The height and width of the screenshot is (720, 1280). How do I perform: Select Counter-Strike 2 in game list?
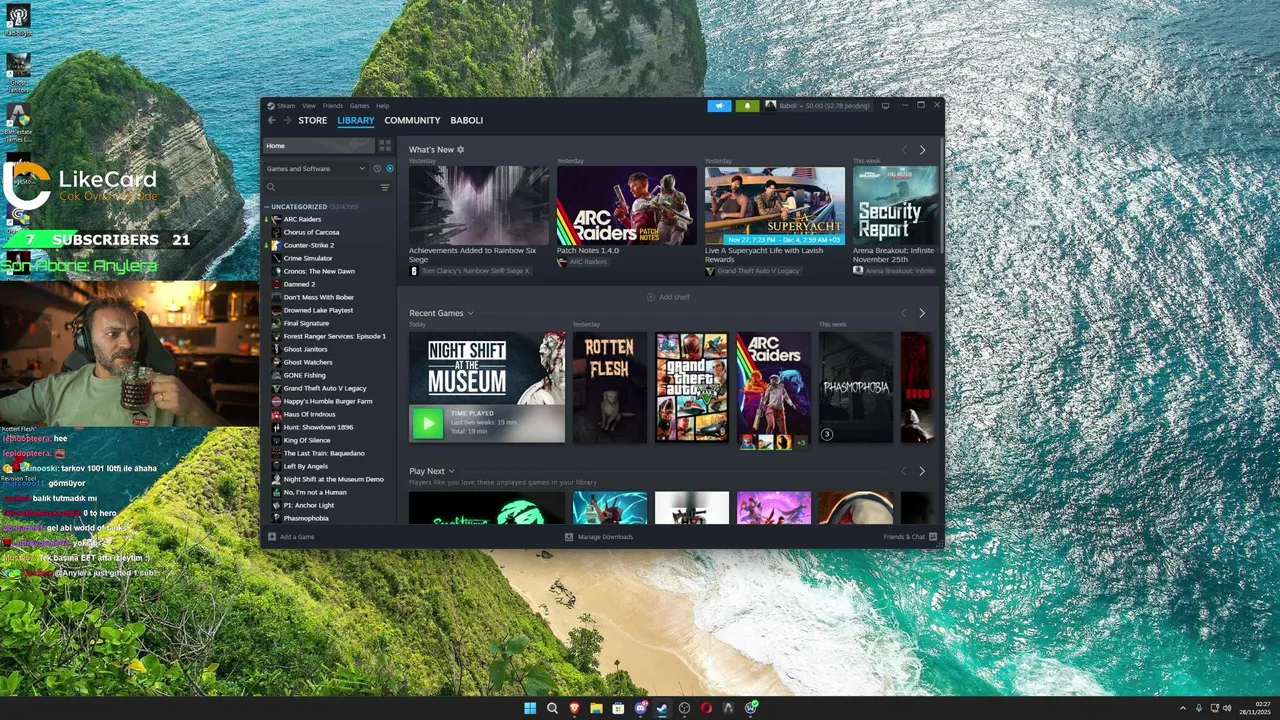tap(308, 245)
